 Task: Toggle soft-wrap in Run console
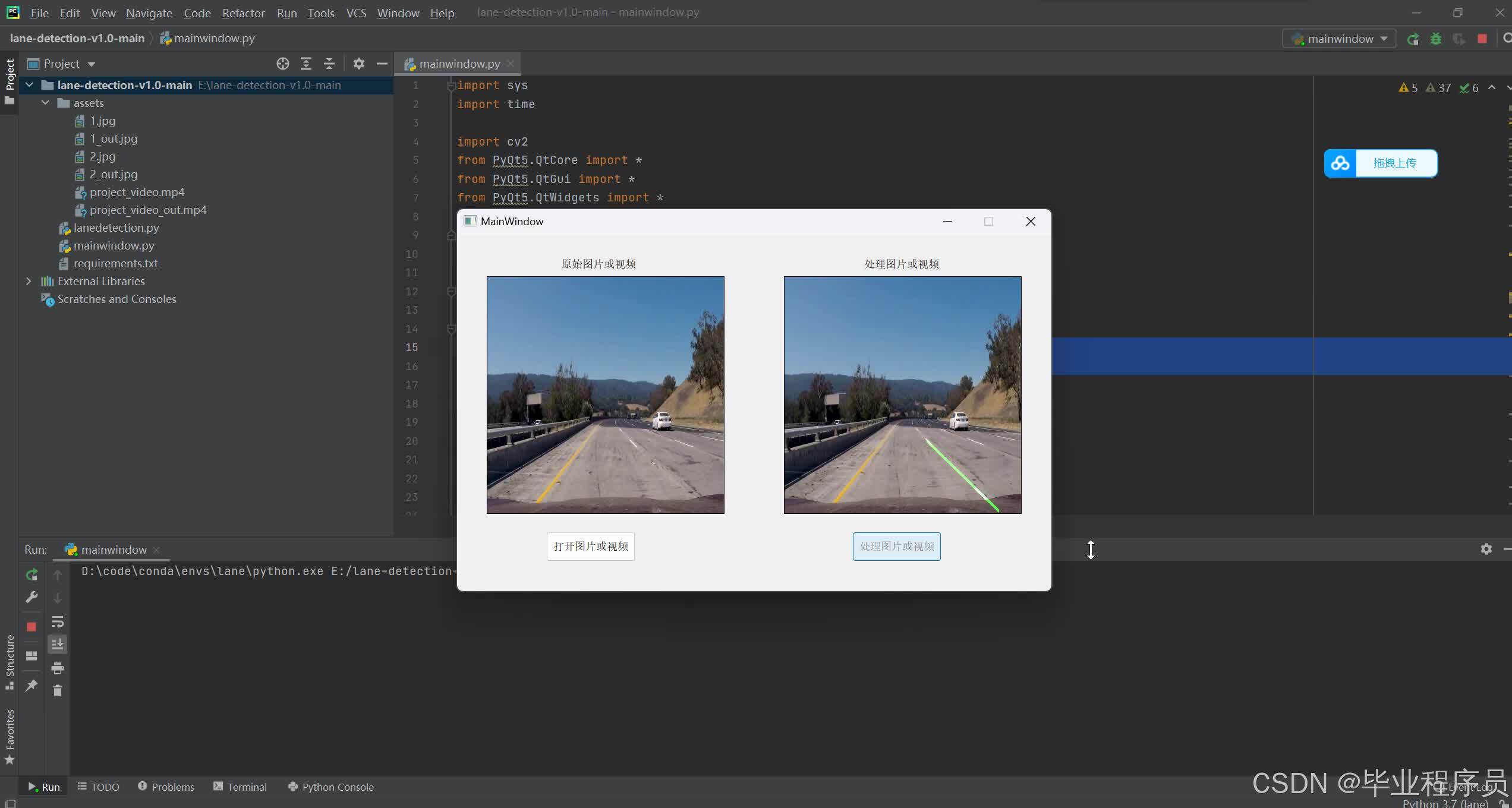click(x=58, y=622)
